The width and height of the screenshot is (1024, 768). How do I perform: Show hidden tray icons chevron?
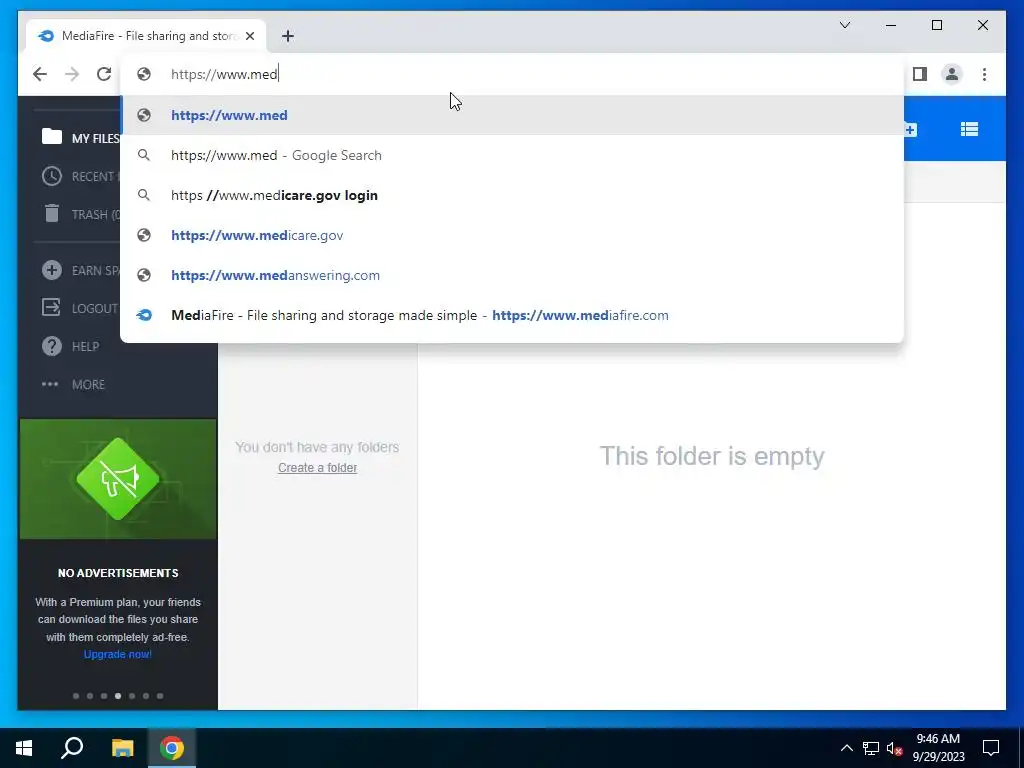[x=846, y=748]
